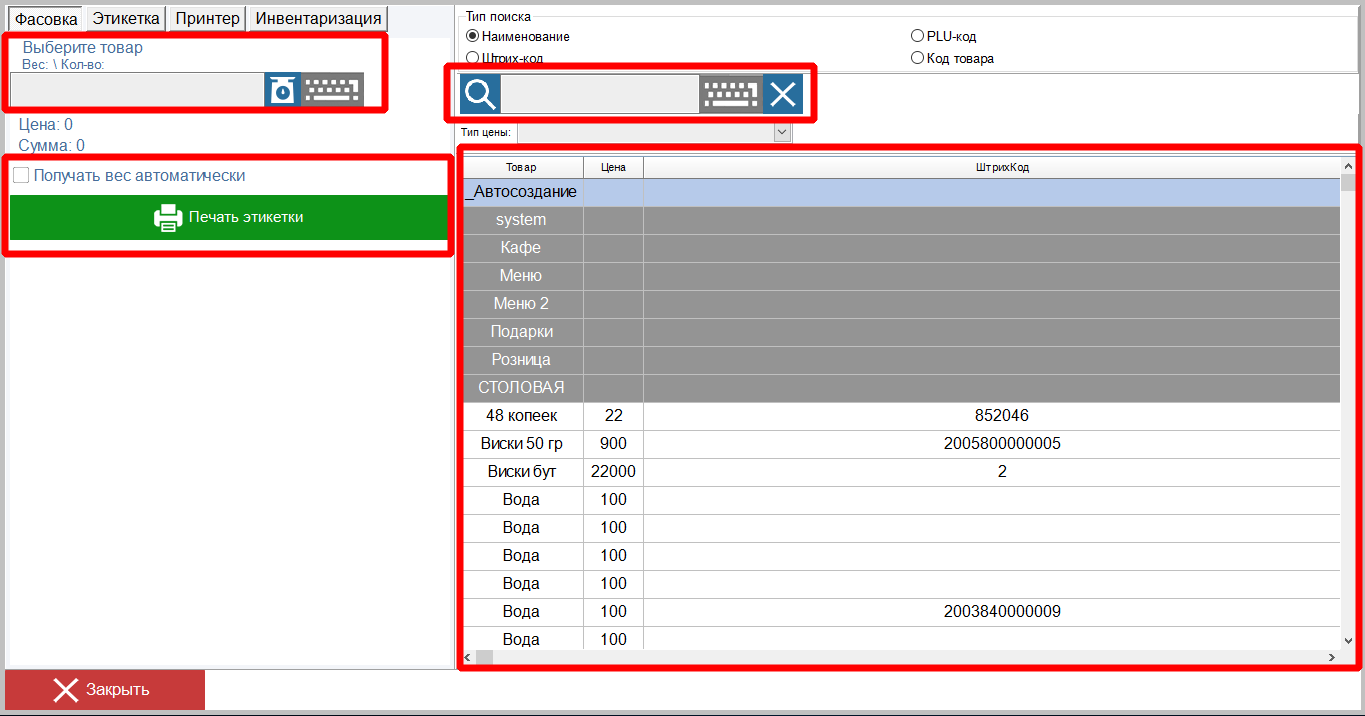Image resolution: width=1365 pixels, height=716 pixels.
Task: Clear search with the X icon
Action: click(x=783, y=95)
